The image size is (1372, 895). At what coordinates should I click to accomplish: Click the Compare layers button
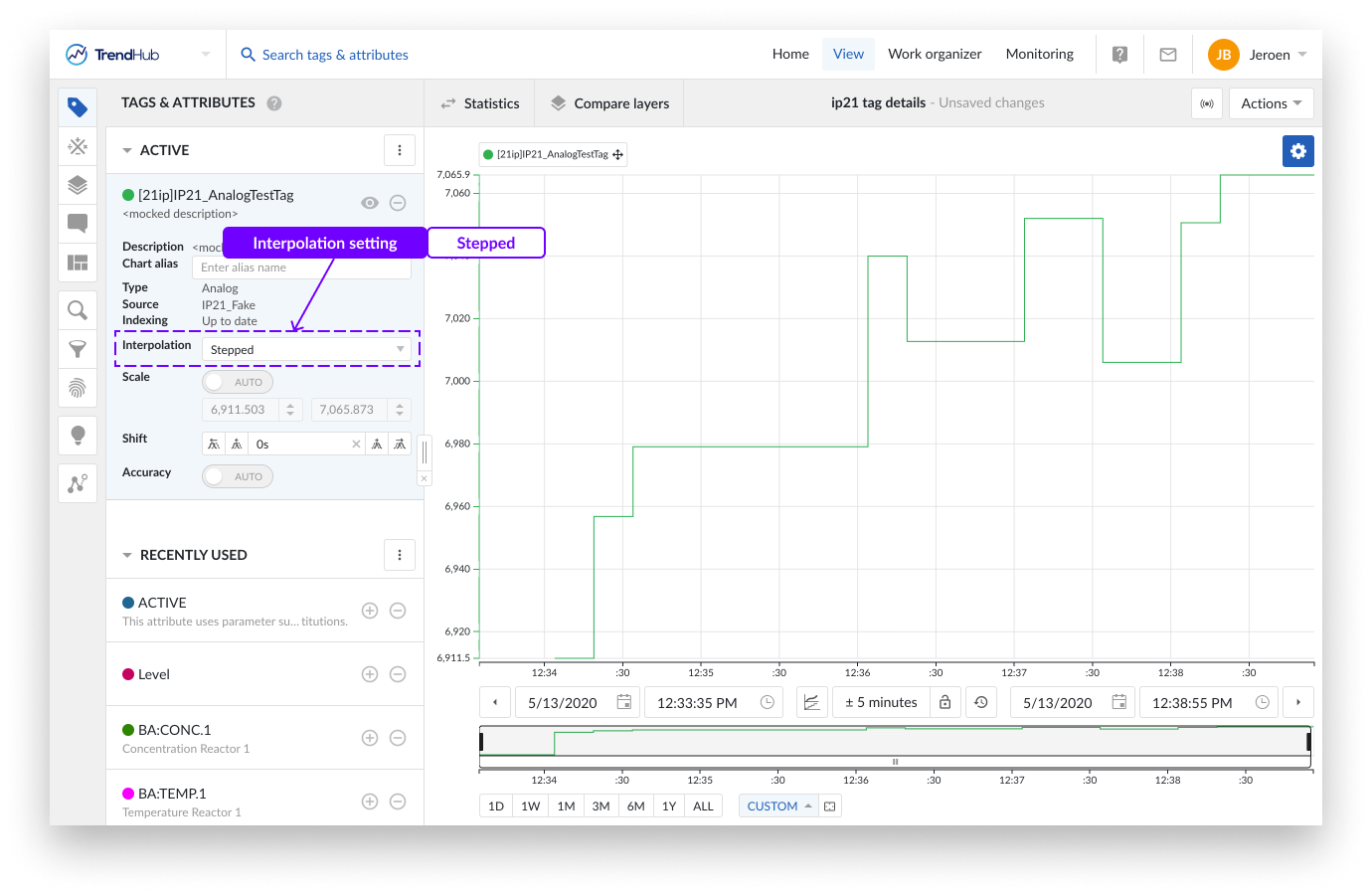point(609,103)
